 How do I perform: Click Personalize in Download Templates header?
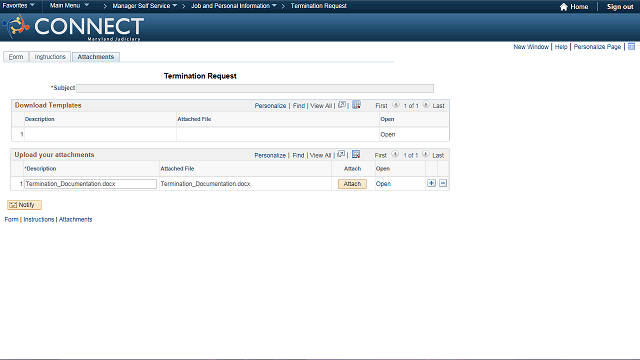(x=270, y=106)
